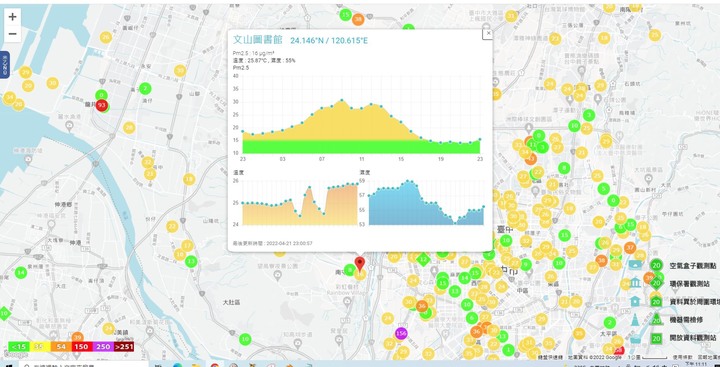Select the orange 43 station marker
720x367 pixels.
(x=530, y=158)
